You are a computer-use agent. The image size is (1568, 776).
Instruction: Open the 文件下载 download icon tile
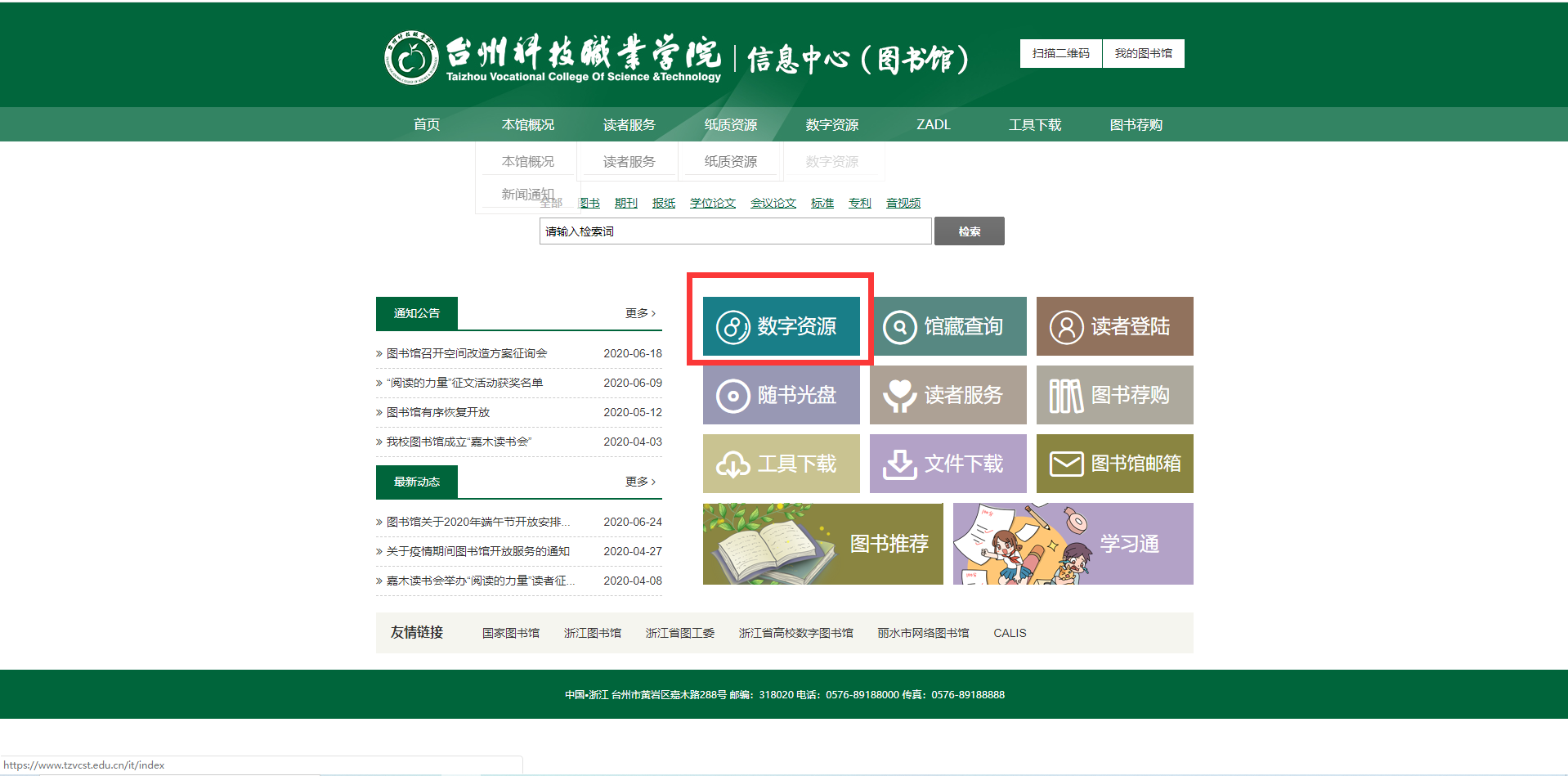(x=948, y=464)
